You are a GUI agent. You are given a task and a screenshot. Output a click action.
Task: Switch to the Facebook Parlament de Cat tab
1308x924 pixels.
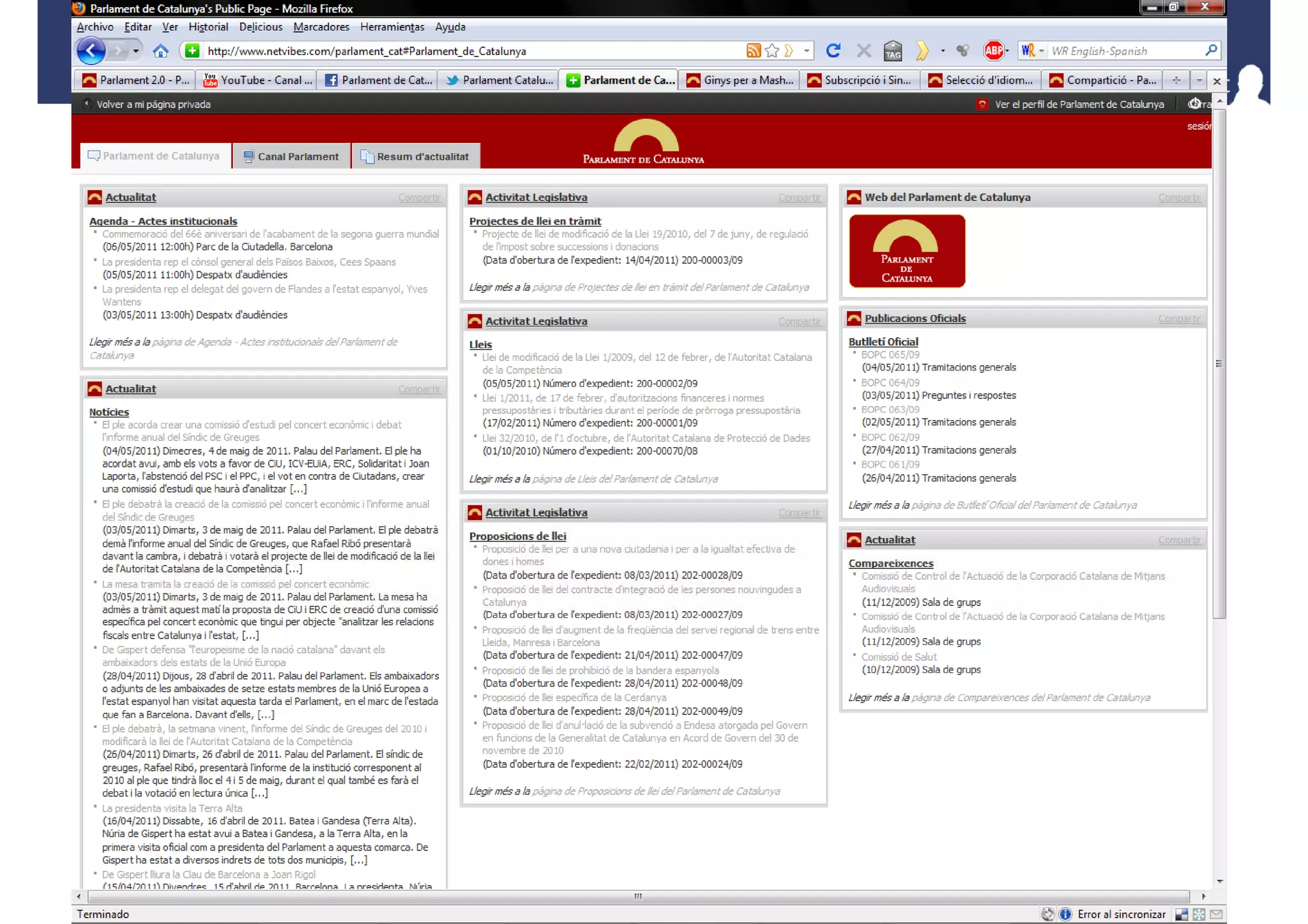pos(377,80)
